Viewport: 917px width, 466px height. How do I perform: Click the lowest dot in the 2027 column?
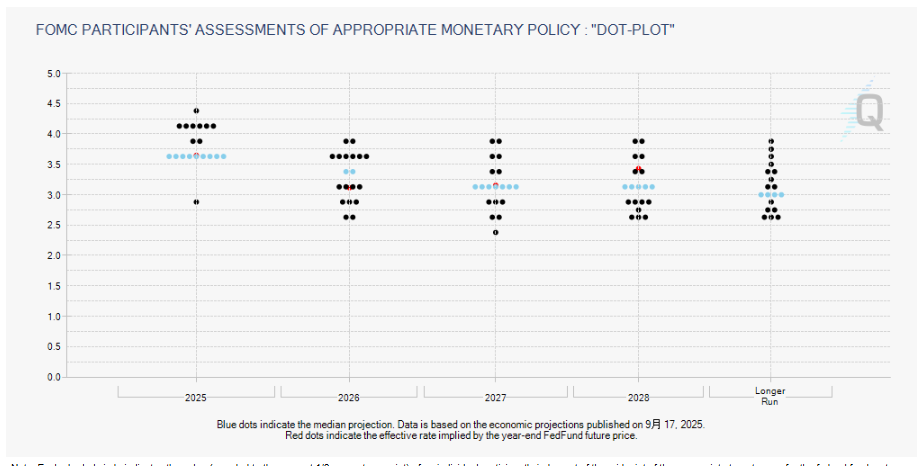495,232
